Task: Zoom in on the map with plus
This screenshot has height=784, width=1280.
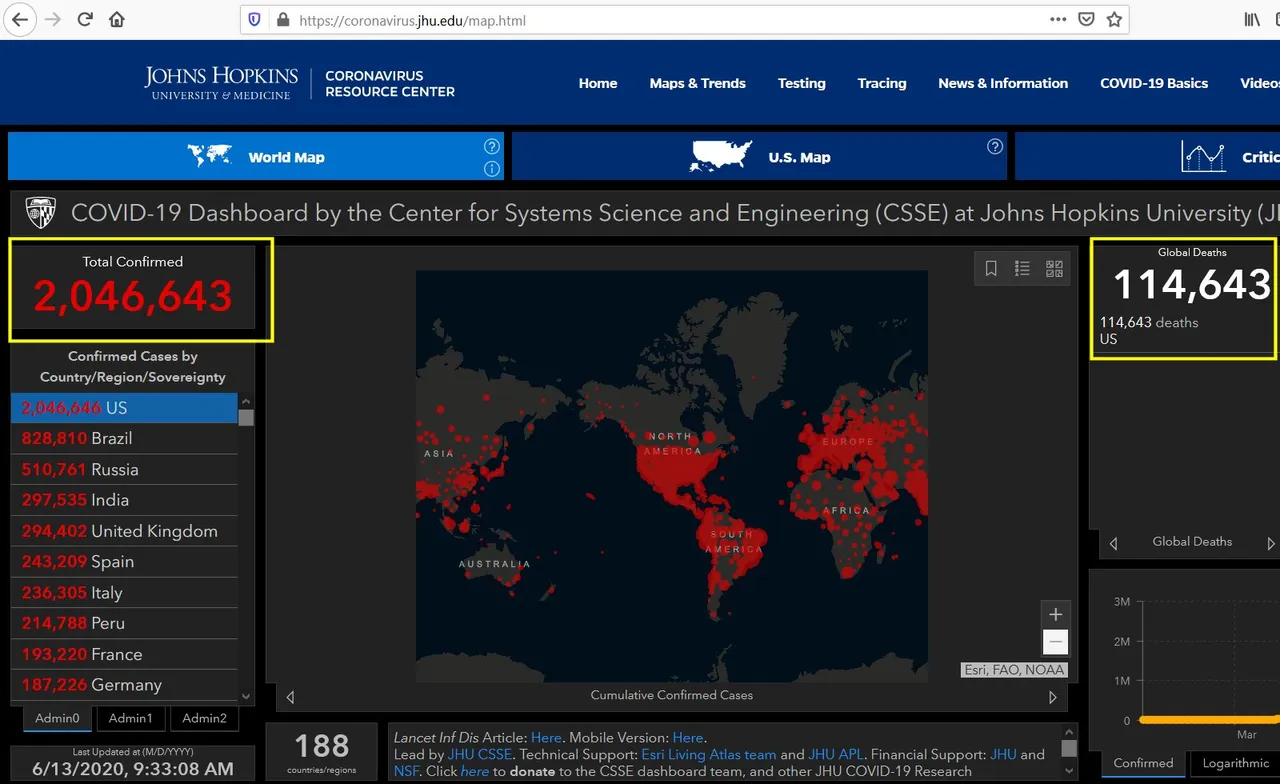Action: coord(1055,614)
